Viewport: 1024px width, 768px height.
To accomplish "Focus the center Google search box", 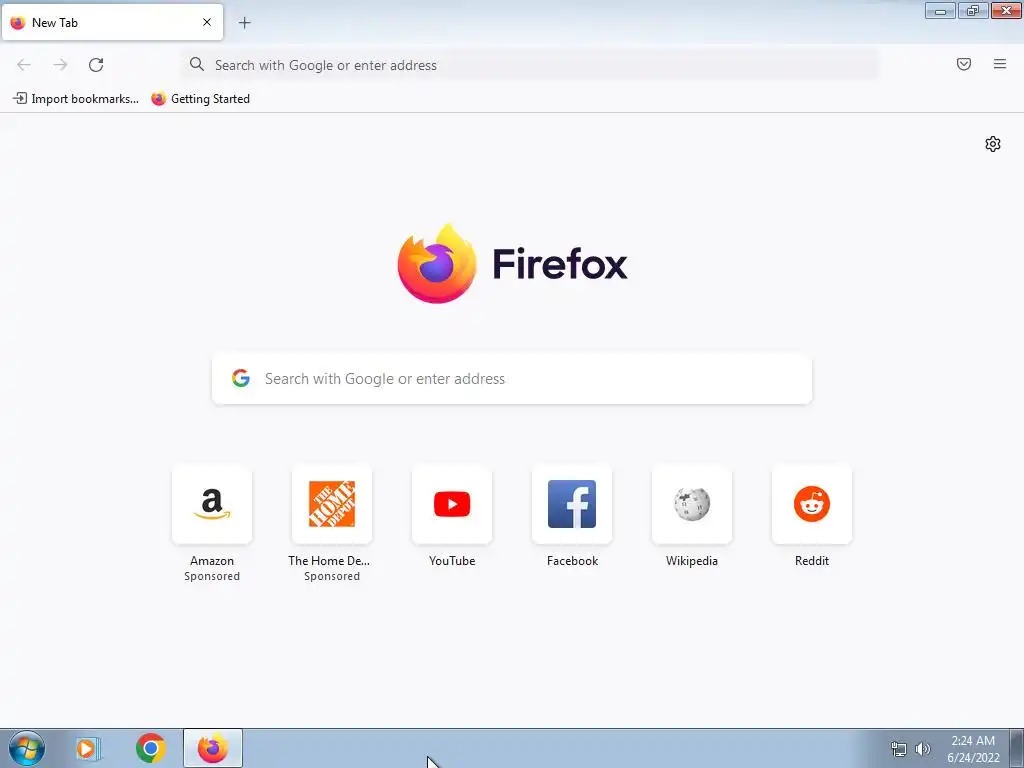I will [x=512, y=379].
